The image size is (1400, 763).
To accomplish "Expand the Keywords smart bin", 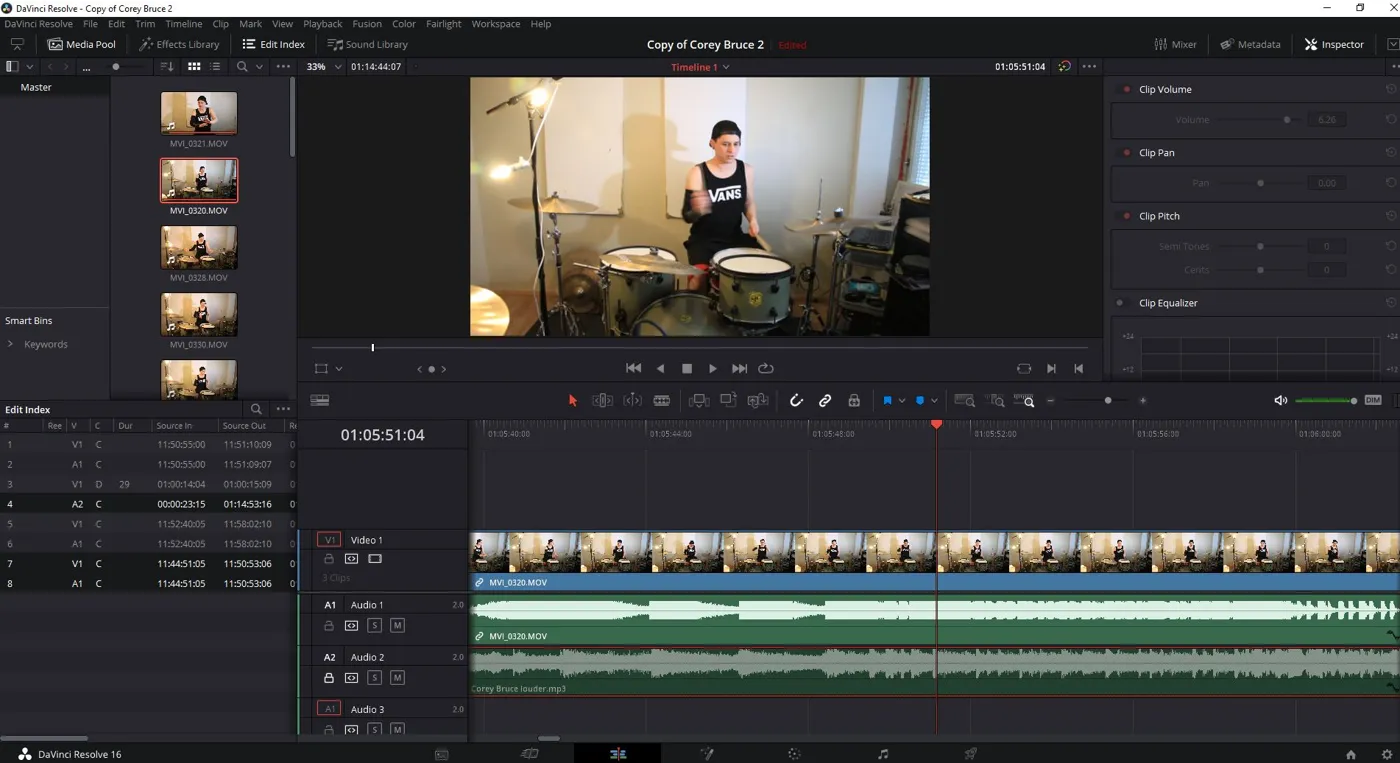I will coord(11,344).
